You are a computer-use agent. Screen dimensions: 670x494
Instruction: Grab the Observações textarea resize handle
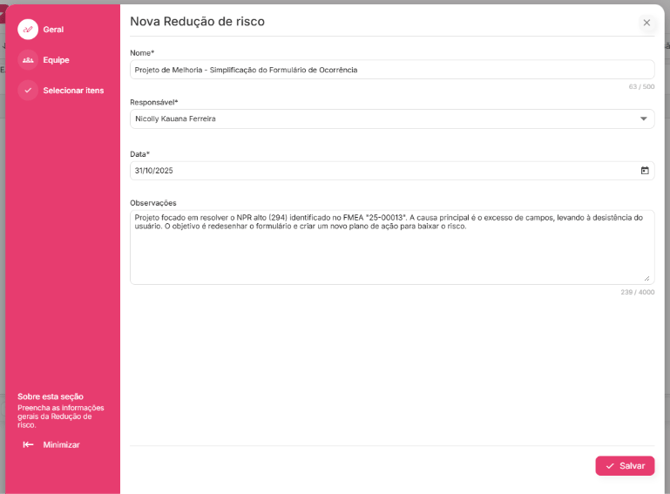(646, 278)
